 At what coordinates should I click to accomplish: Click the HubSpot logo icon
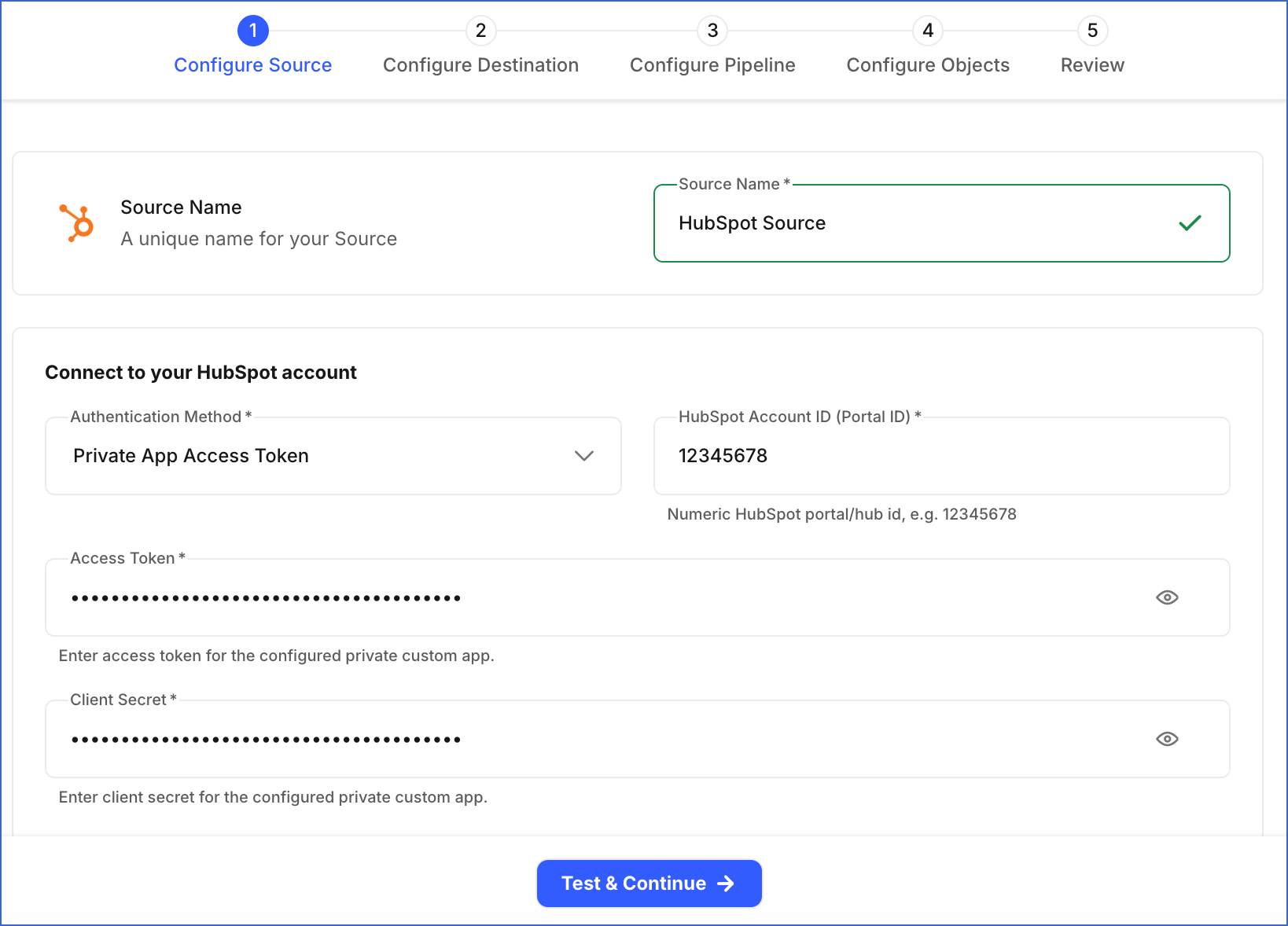pos(77,222)
